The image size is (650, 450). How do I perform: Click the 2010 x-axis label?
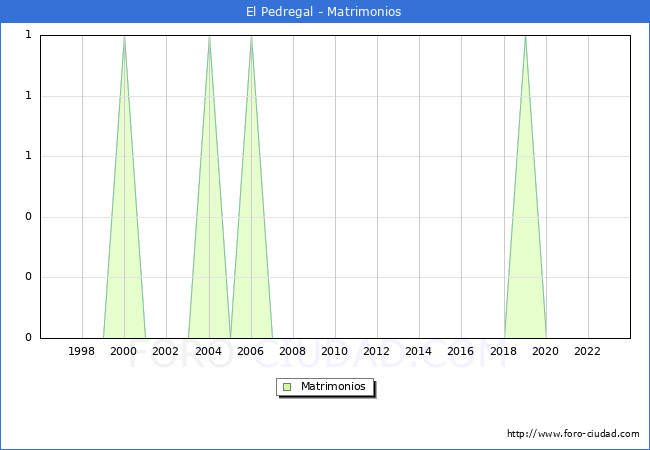335,351
